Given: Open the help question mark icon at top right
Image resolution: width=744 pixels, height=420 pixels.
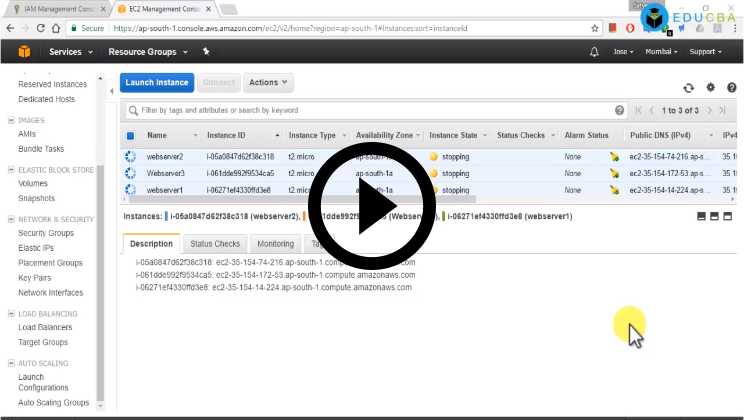Looking at the screenshot, I should tap(735, 88).
